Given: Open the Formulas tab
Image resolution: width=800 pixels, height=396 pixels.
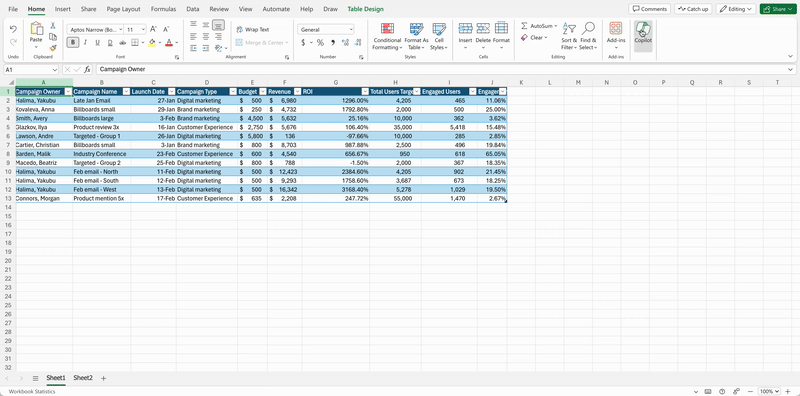Looking at the screenshot, I should [x=163, y=9].
